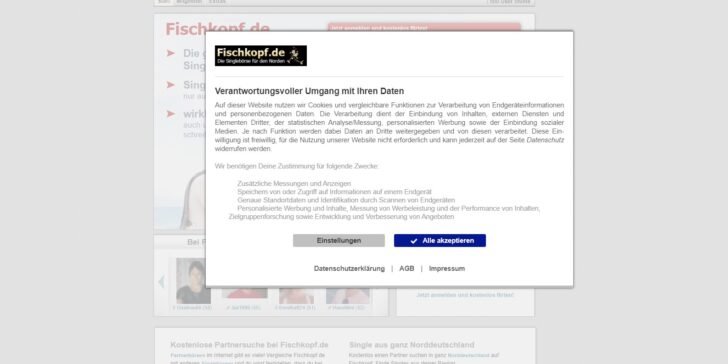Screen dimensions: 728x364
Task: Click the left carousel arrow on the background page
Action: (x=161, y=281)
